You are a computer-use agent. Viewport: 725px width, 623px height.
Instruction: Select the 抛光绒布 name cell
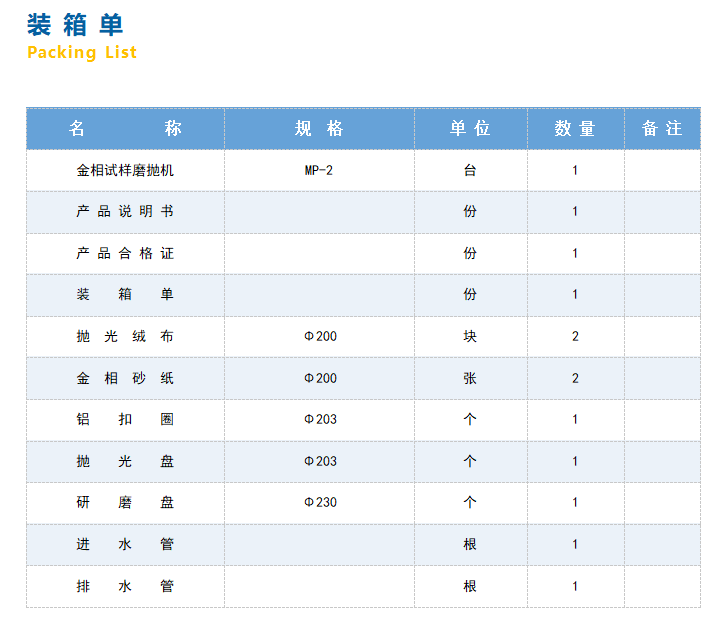tap(125, 336)
